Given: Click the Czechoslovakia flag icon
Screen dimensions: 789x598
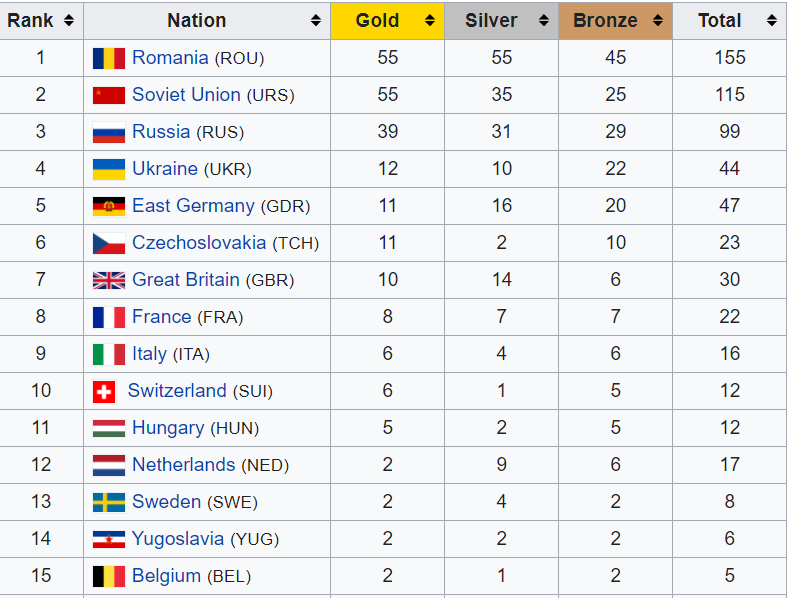Looking at the screenshot, I should (x=109, y=243).
